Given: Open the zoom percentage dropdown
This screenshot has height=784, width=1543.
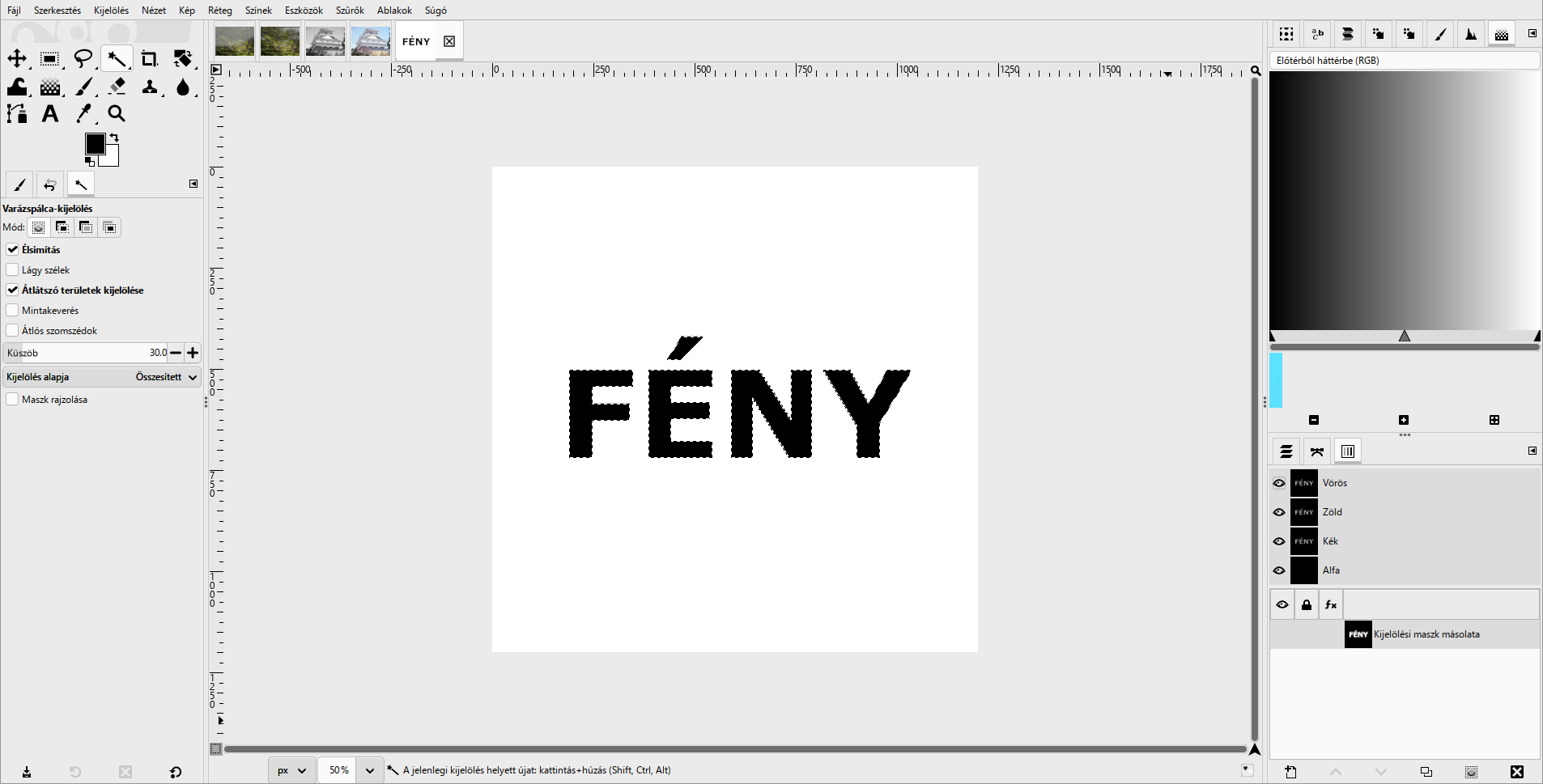Looking at the screenshot, I should [370, 770].
